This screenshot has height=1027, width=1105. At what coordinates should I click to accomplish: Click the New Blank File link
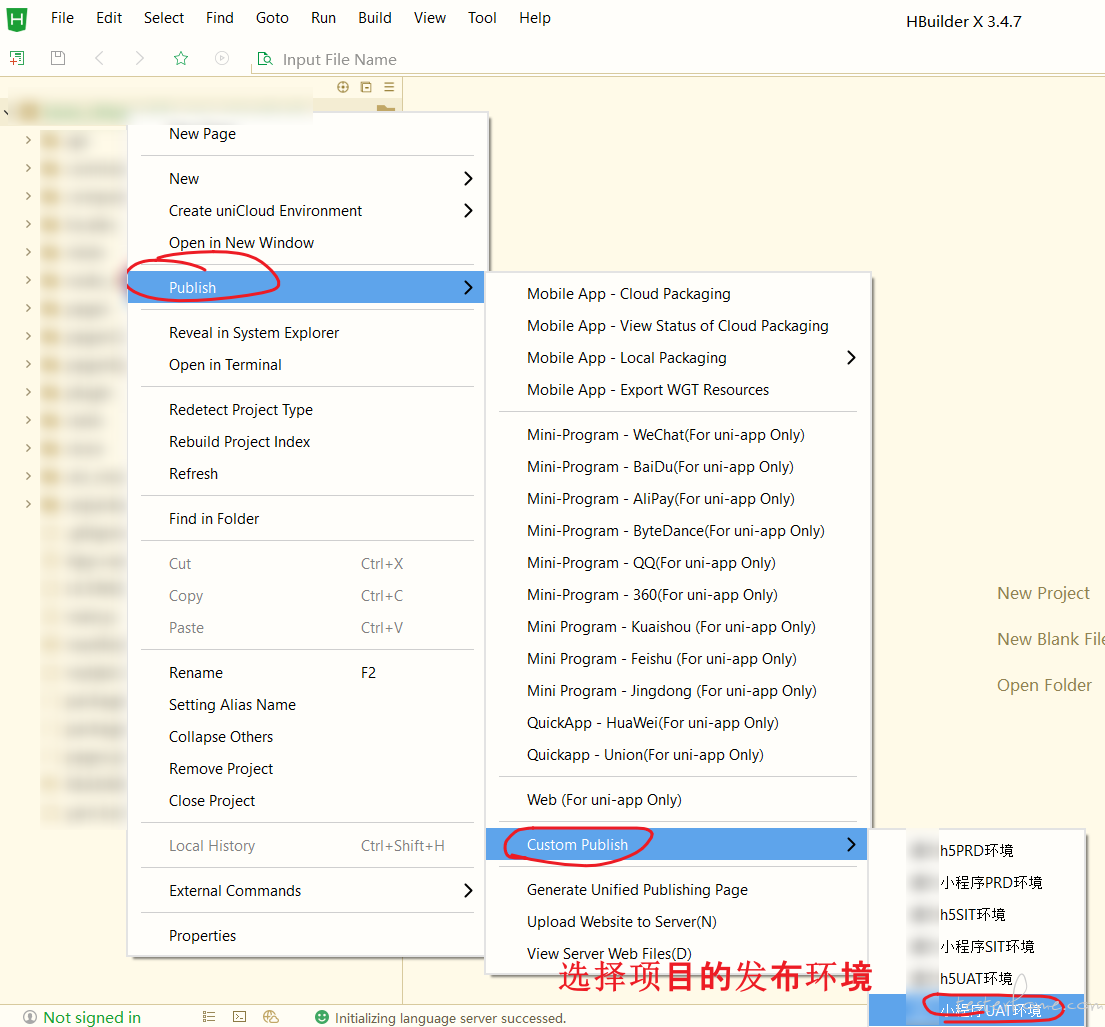click(1050, 639)
